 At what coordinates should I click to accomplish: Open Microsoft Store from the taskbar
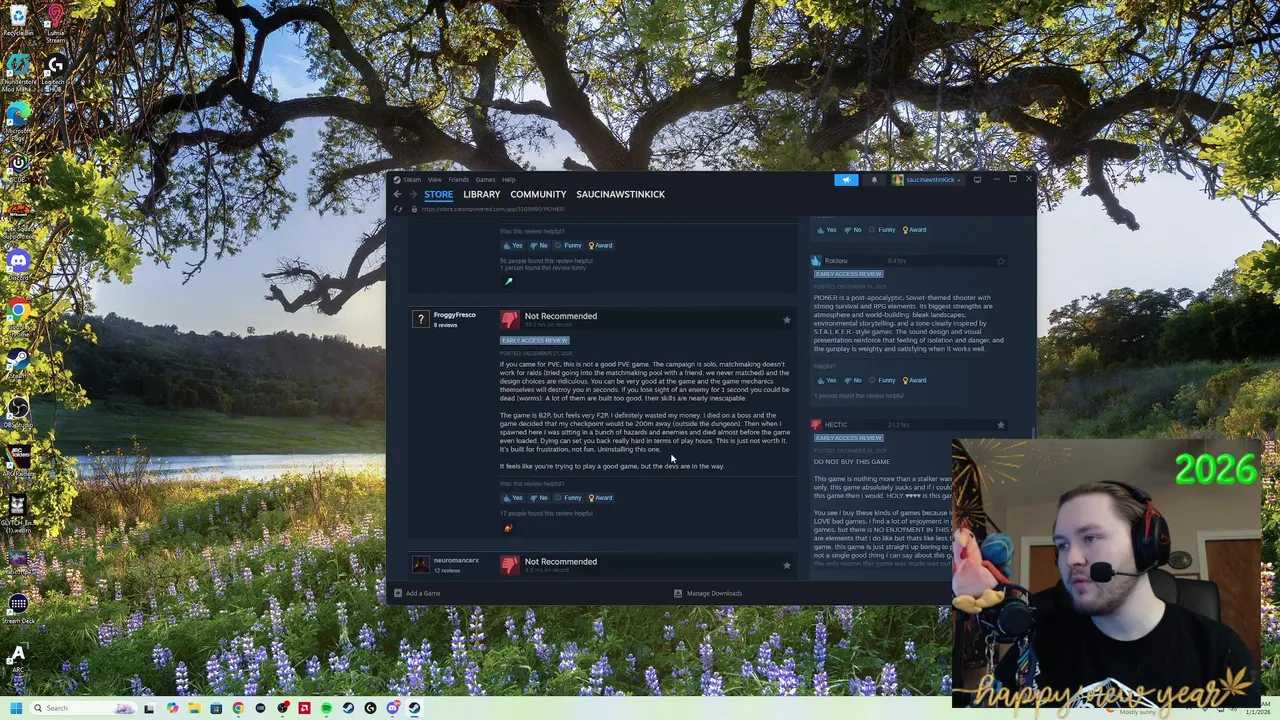pyautogui.click(x=216, y=708)
